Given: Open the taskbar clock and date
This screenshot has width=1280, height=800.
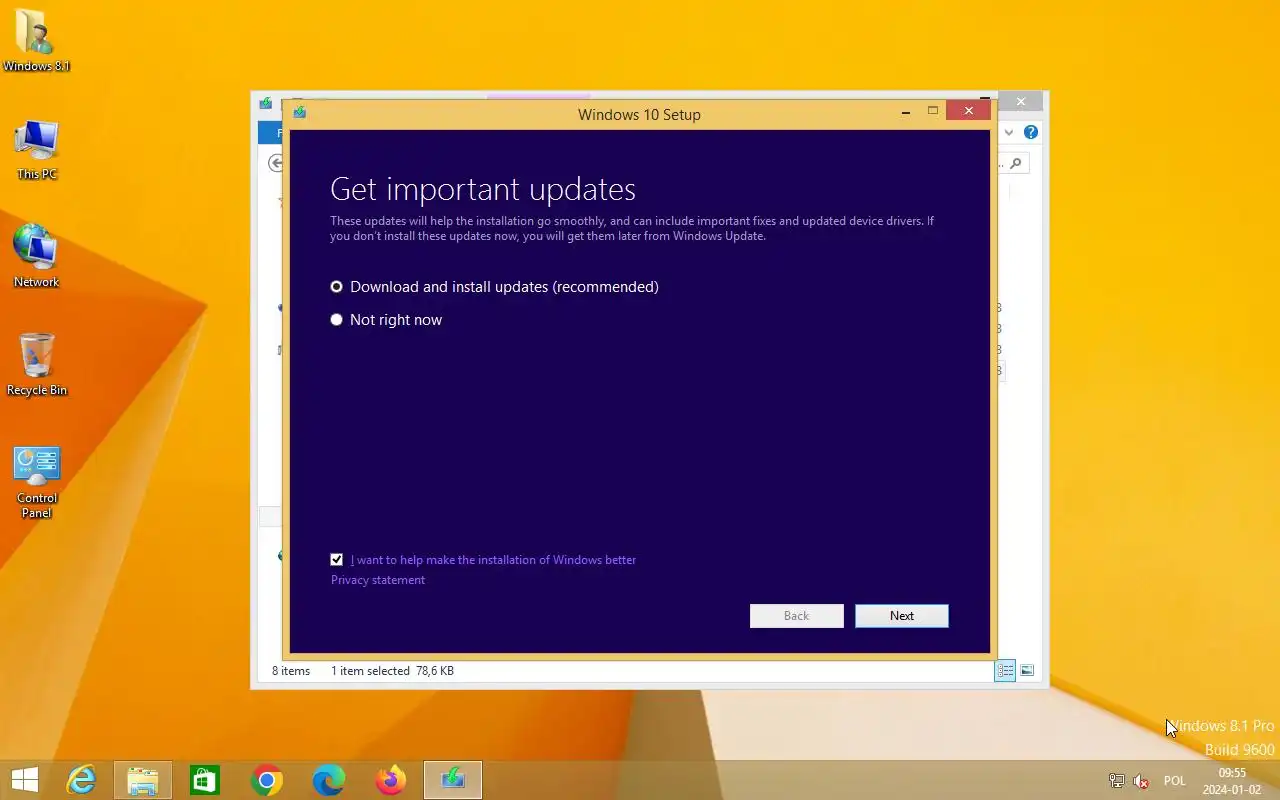Looking at the screenshot, I should click(x=1232, y=781).
